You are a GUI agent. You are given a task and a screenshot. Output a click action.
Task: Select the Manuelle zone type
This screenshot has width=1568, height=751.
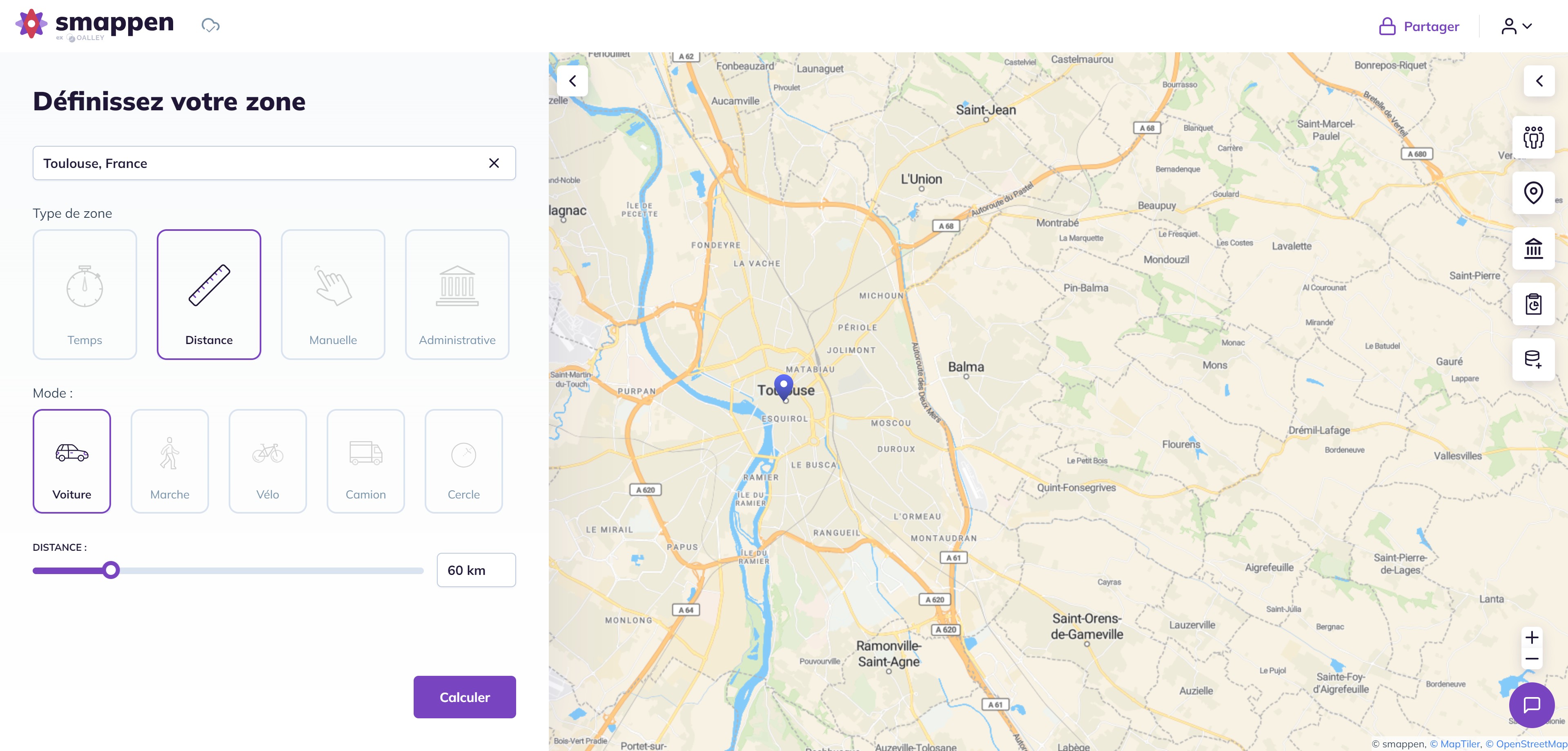[x=333, y=295]
